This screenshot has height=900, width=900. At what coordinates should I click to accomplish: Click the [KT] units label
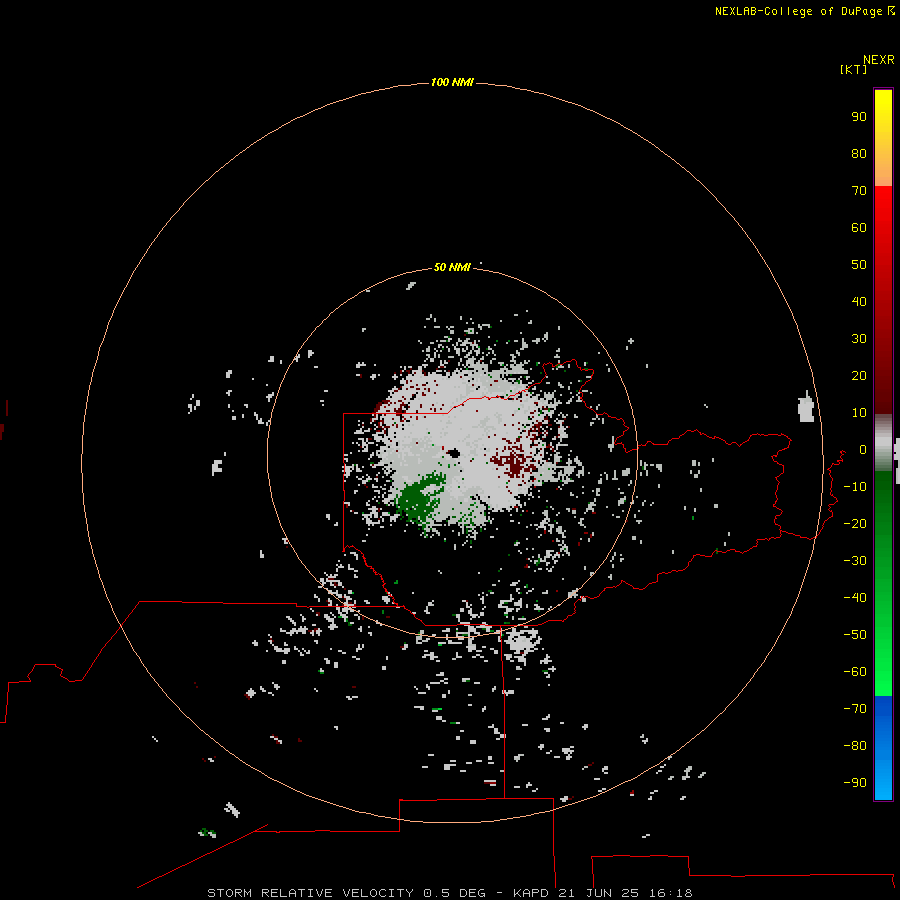pos(853,69)
